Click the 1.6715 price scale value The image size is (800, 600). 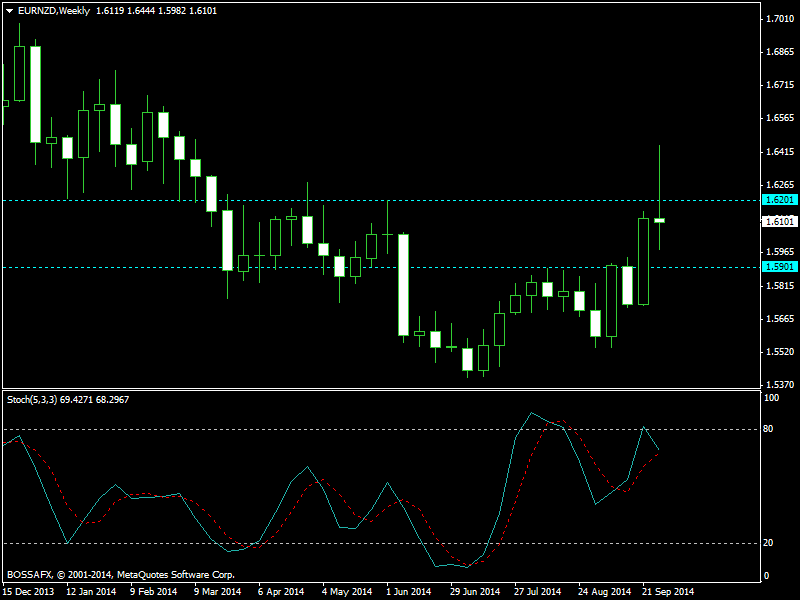pyautogui.click(x=780, y=85)
